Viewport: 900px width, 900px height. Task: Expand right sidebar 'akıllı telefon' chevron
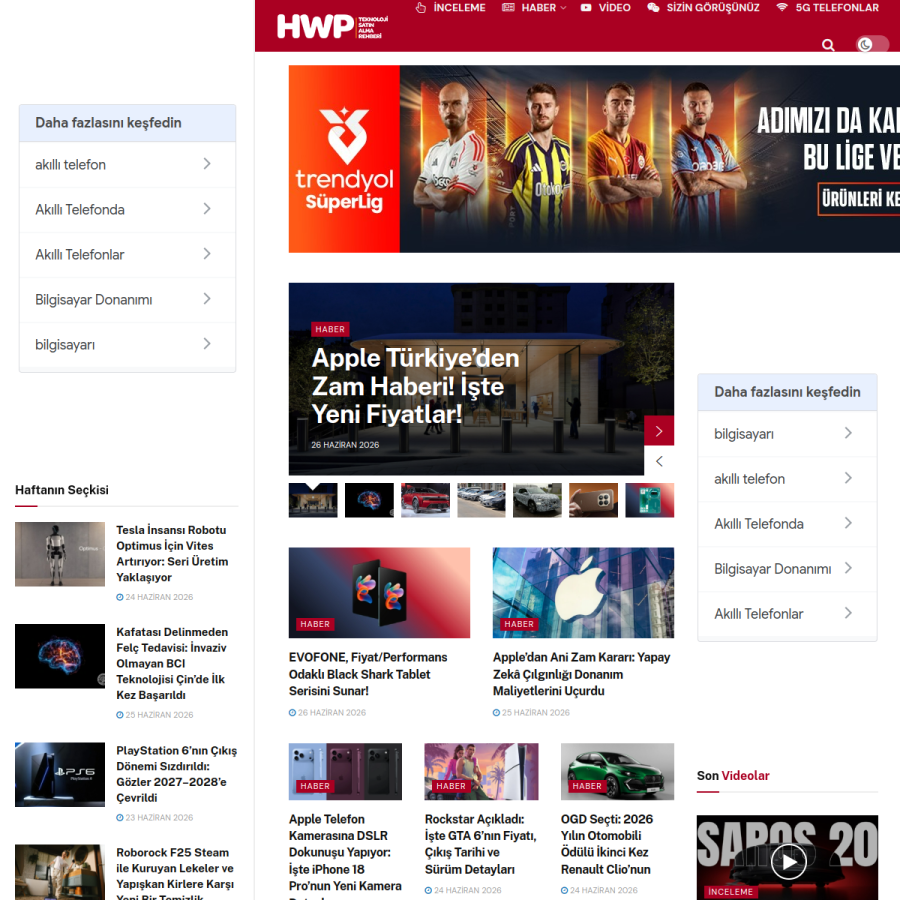pos(848,478)
